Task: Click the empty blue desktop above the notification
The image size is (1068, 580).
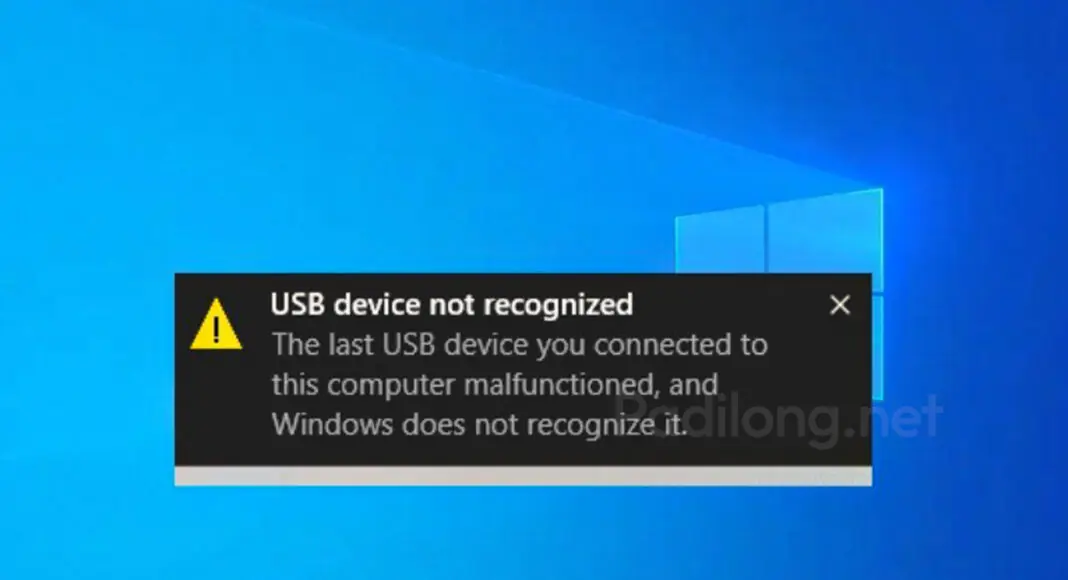Action: (x=409, y=136)
